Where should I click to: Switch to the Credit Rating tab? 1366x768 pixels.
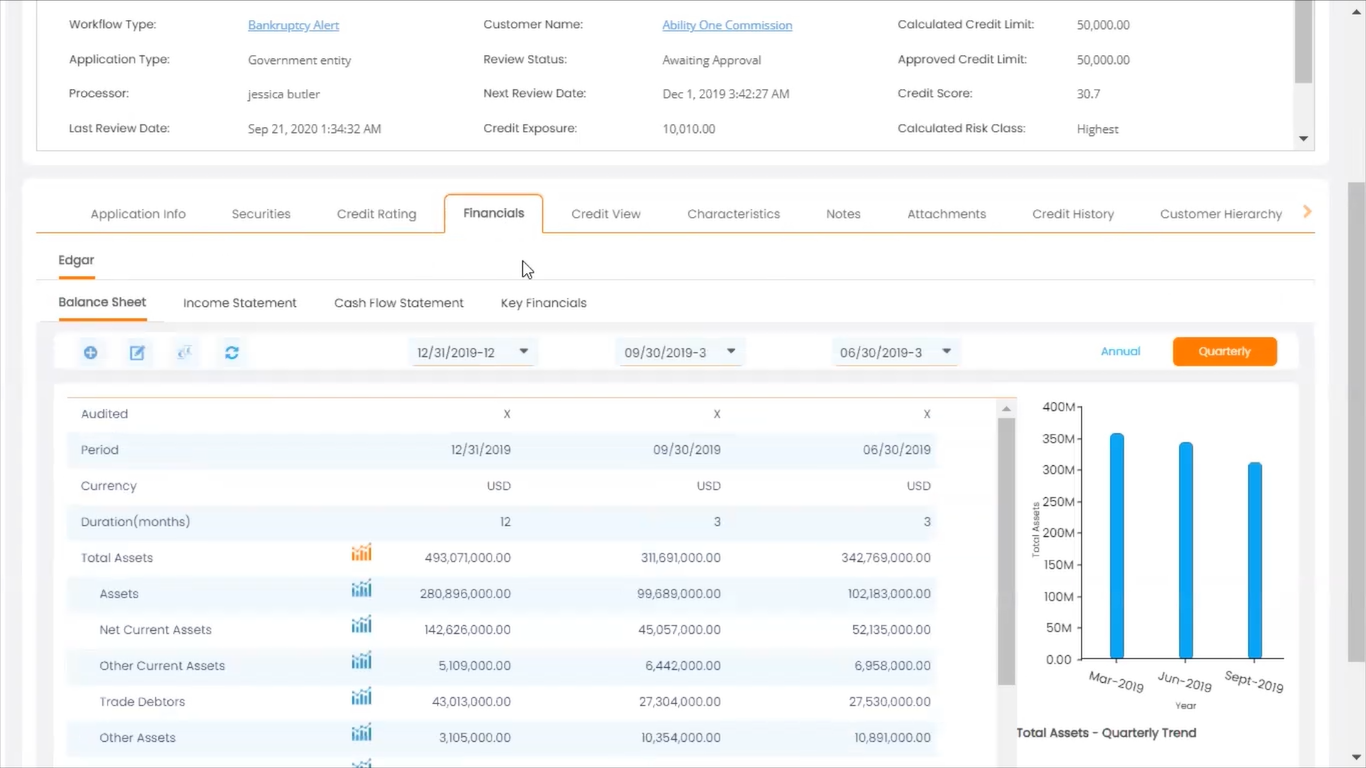tap(376, 214)
